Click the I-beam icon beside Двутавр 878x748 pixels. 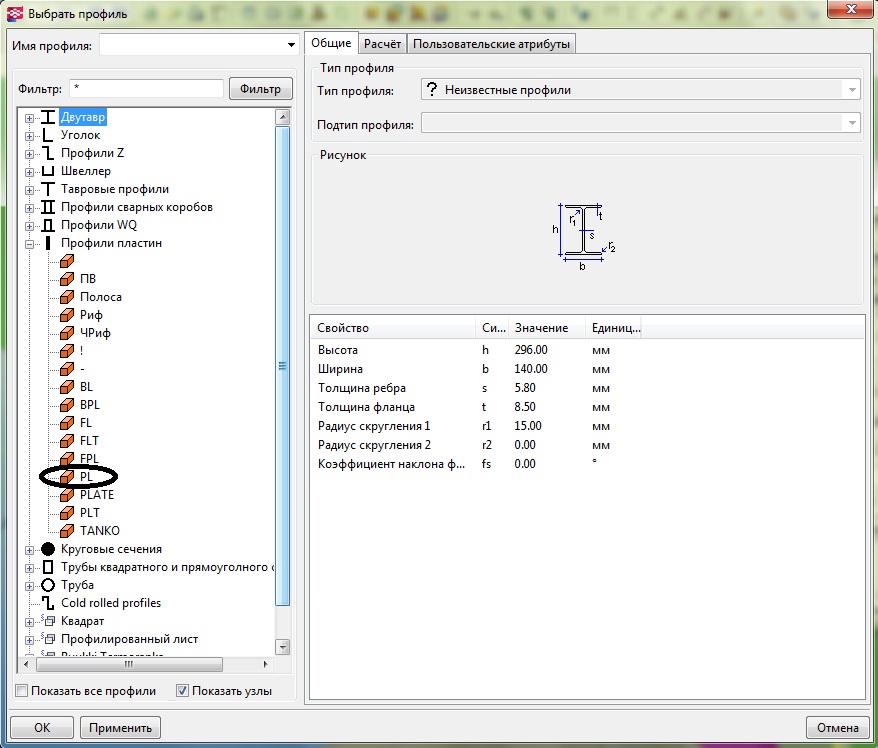(x=48, y=117)
